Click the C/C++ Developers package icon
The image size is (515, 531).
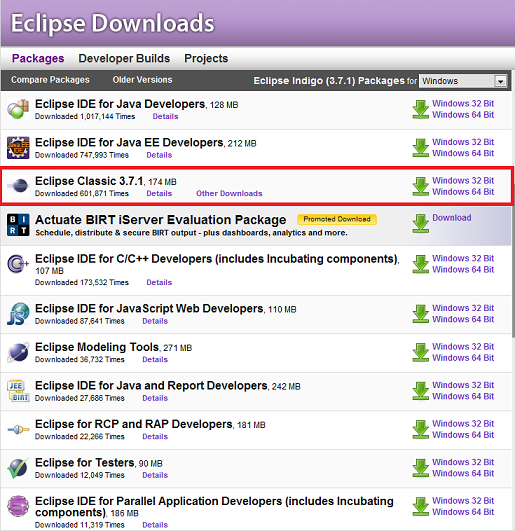tap(18, 264)
